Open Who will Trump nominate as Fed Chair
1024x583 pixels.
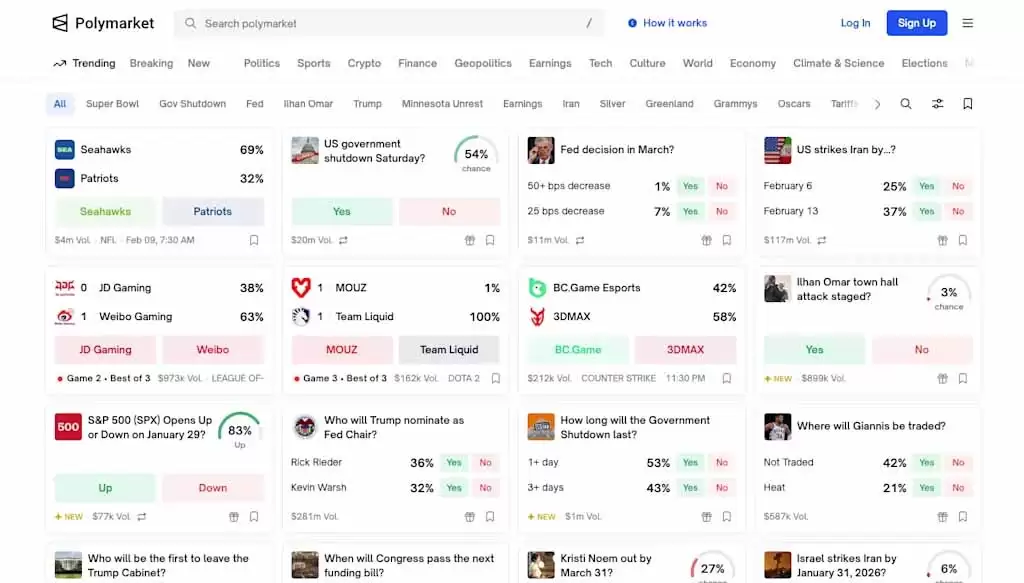click(x=394, y=428)
